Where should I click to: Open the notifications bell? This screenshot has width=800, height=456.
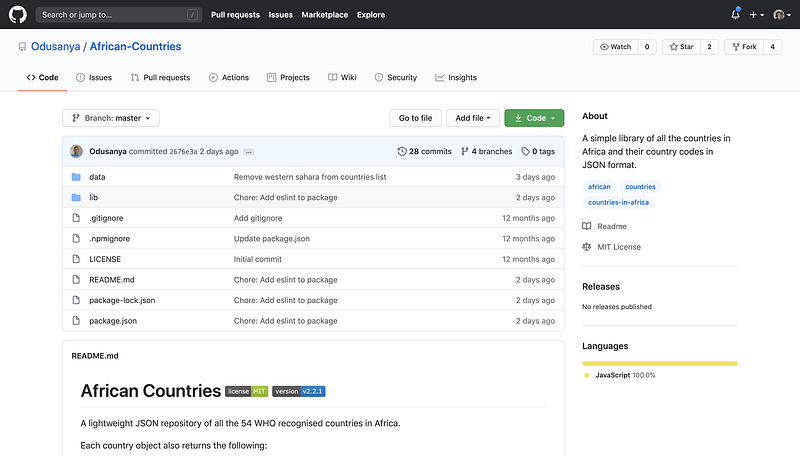tap(735, 14)
